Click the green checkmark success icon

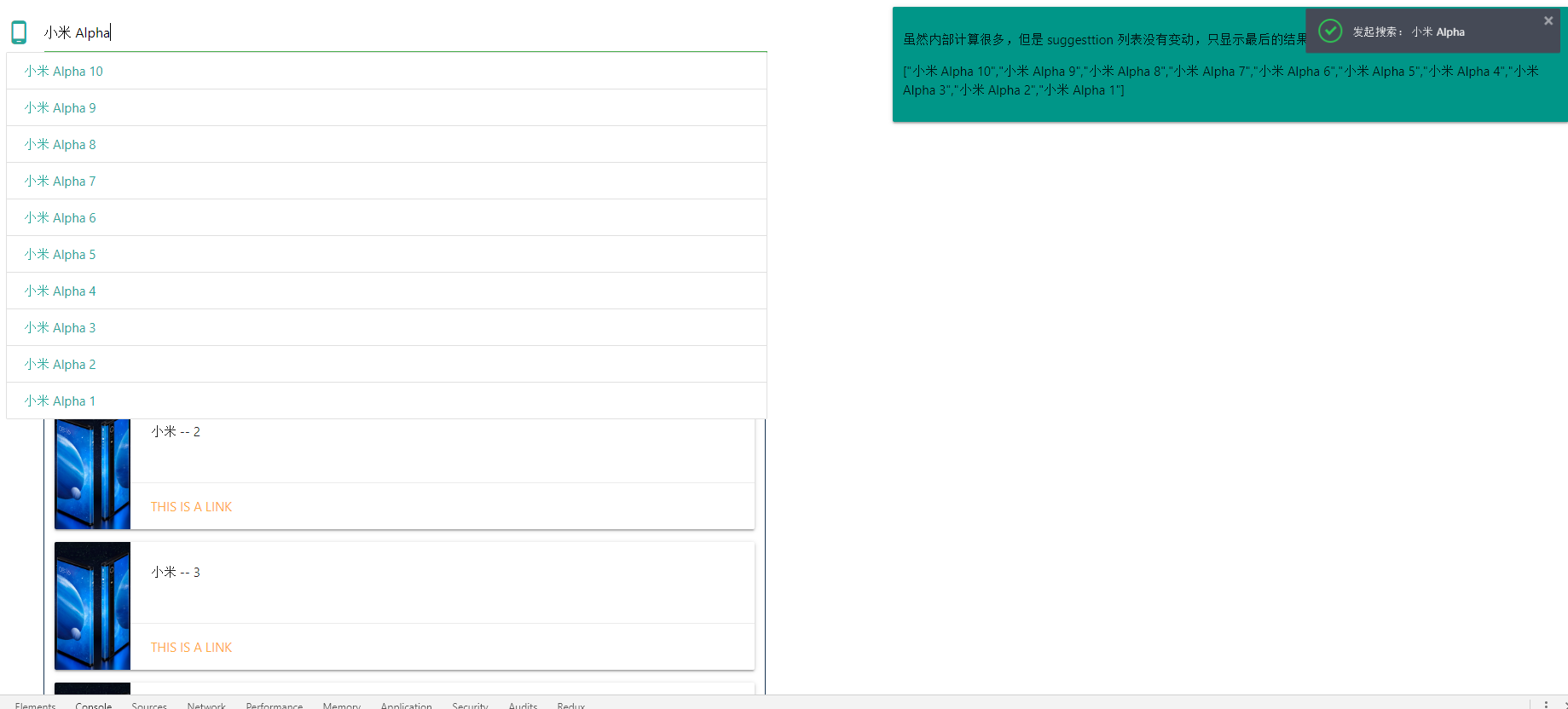click(x=1330, y=32)
